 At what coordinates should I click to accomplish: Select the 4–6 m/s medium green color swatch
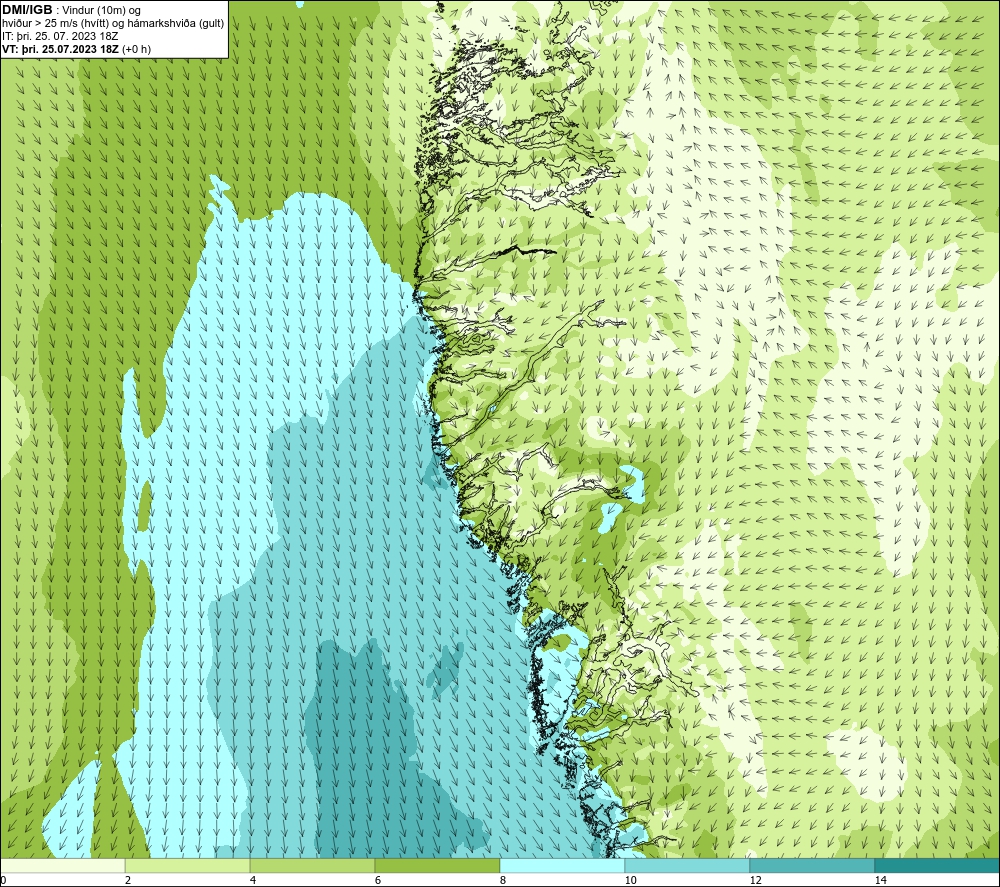pos(312,865)
